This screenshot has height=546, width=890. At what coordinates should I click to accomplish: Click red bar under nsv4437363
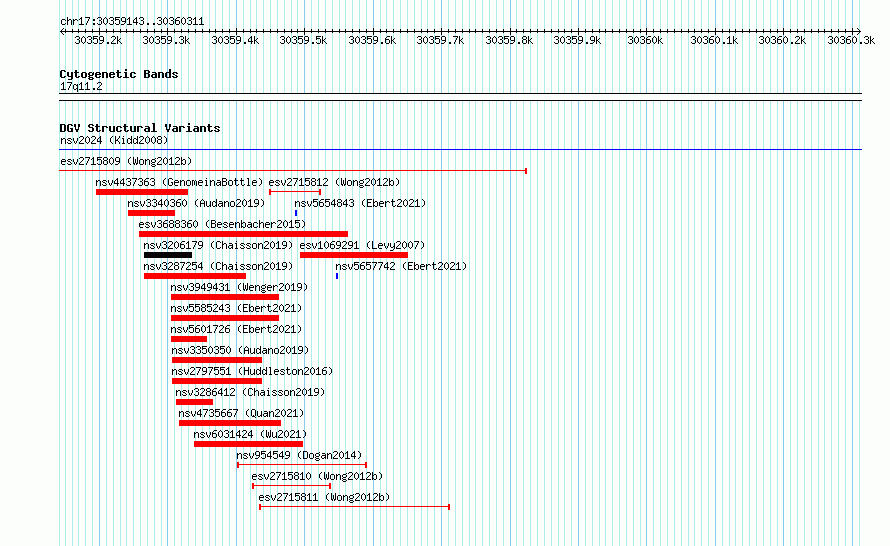click(x=142, y=192)
